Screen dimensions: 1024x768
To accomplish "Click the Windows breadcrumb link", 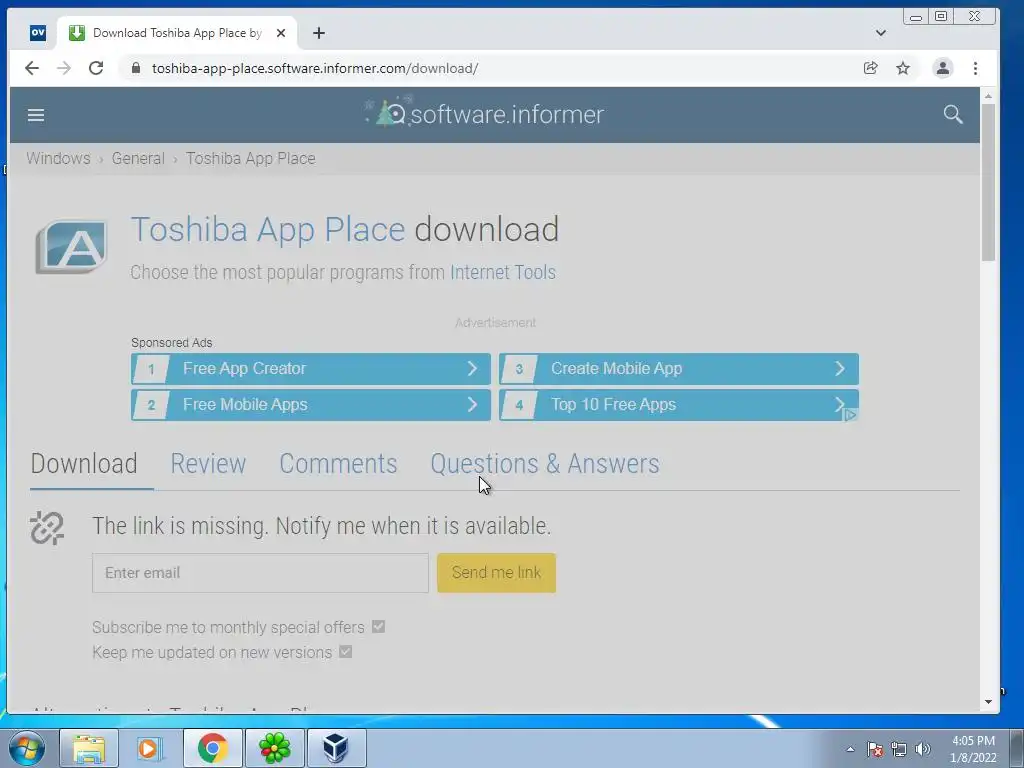I will coord(58,159).
